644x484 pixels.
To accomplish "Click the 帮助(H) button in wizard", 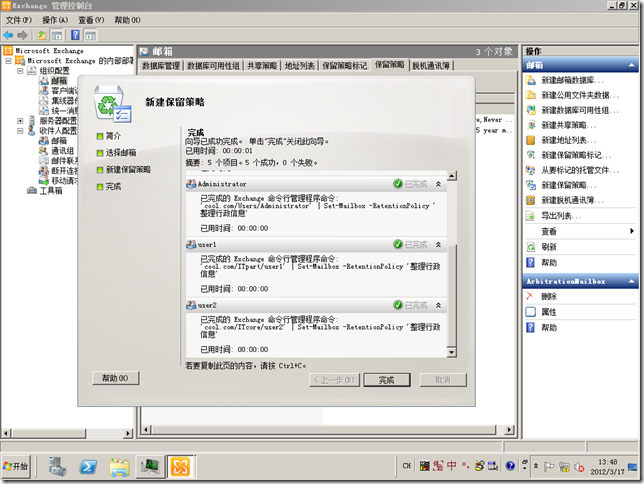I will point(115,378).
